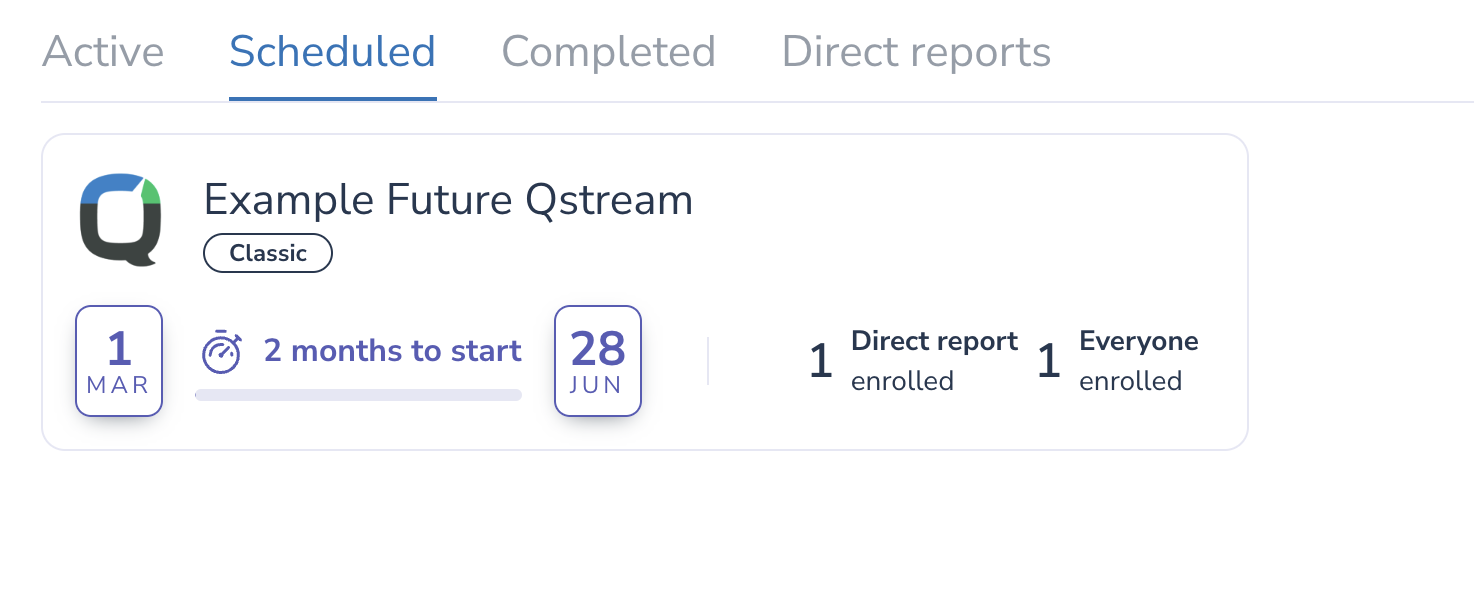
Task: Select the Scheduled tab
Action: (x=333, y=52)
